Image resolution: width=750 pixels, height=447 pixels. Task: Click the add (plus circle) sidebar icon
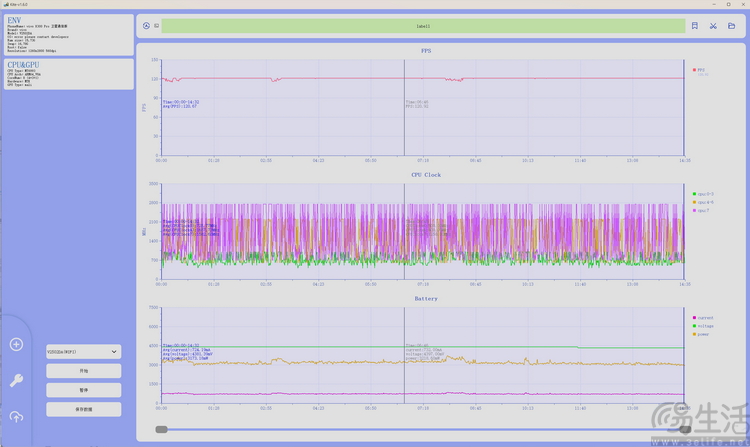tap(16, 345)
